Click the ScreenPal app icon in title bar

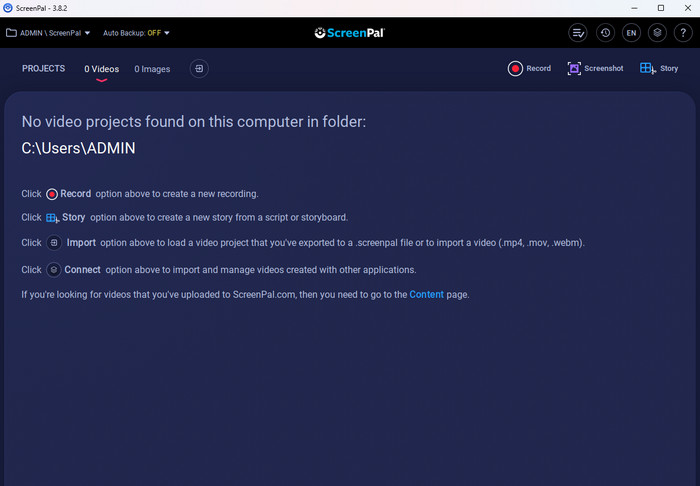point(8,8)
